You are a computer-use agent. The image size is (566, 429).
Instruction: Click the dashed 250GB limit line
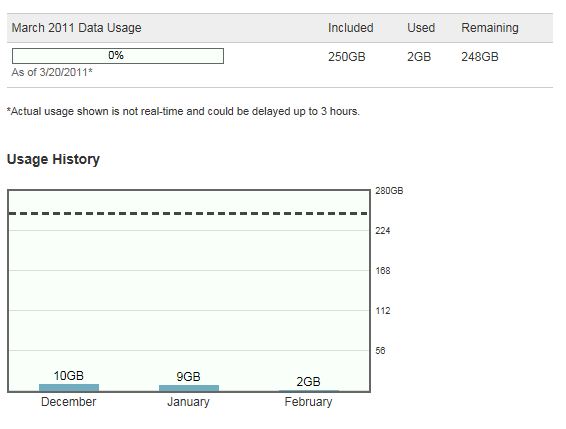coord(188,213)
